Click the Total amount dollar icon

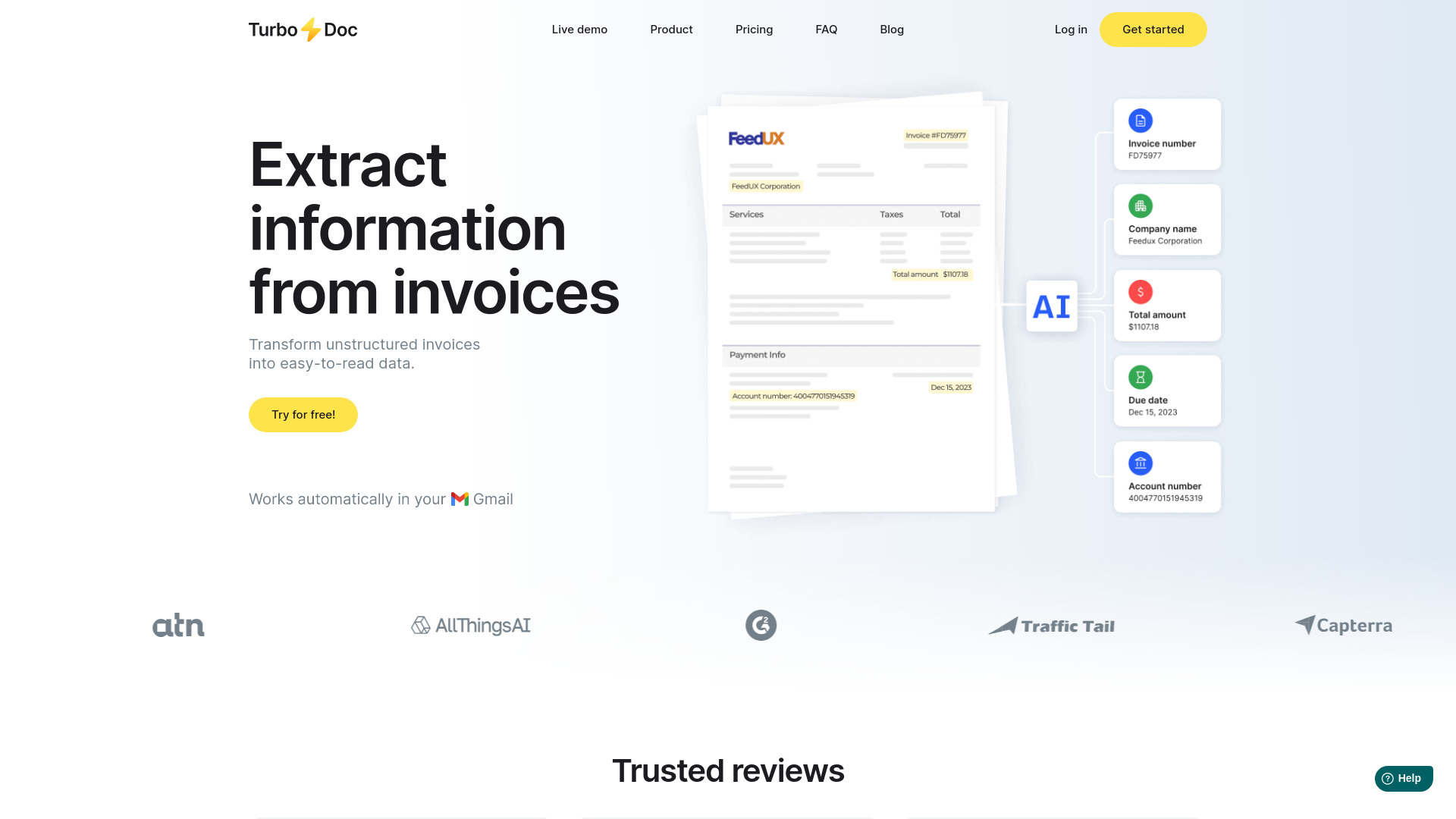1140,292
